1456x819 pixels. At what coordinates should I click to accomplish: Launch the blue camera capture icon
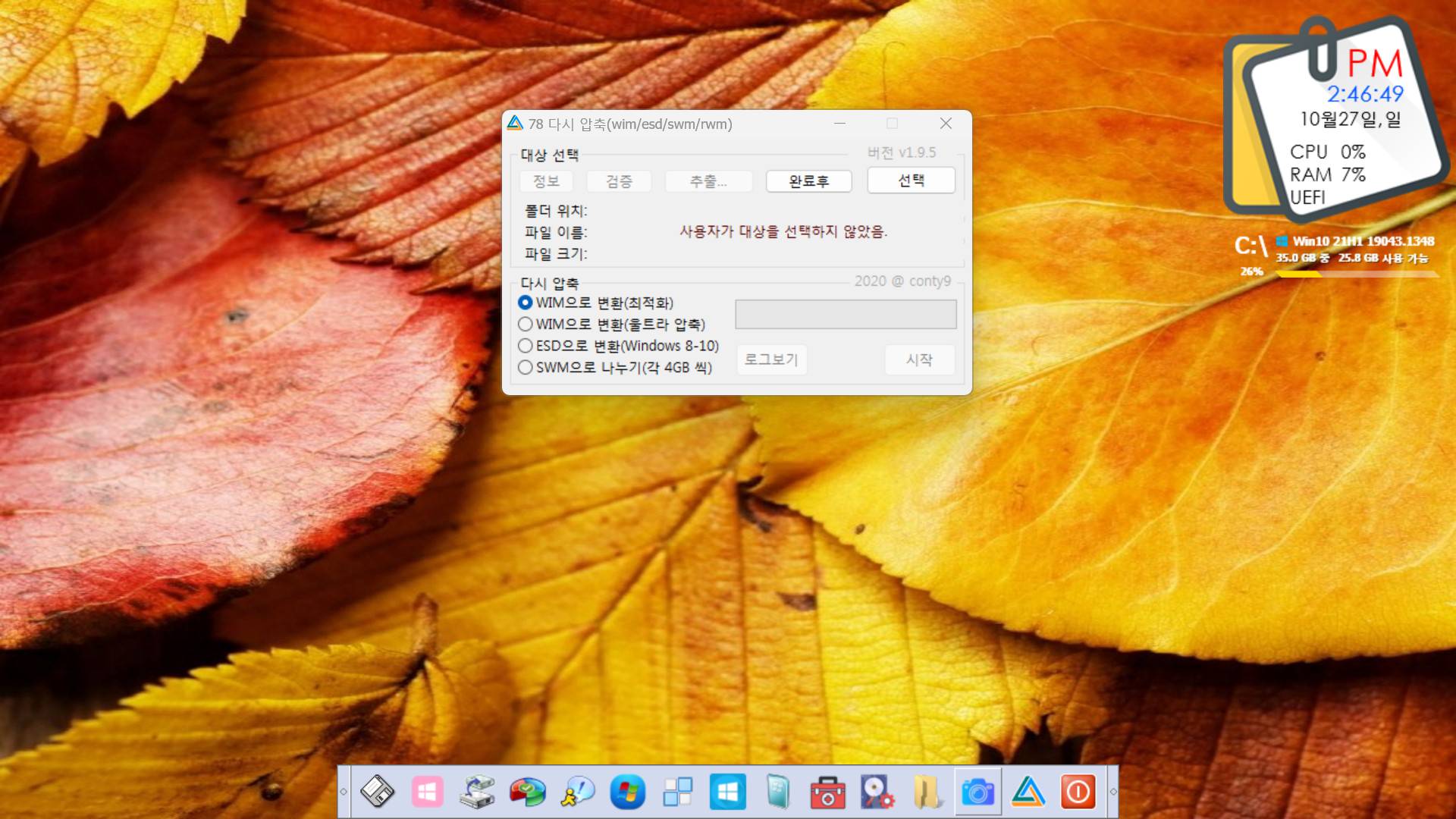point(977,792)
